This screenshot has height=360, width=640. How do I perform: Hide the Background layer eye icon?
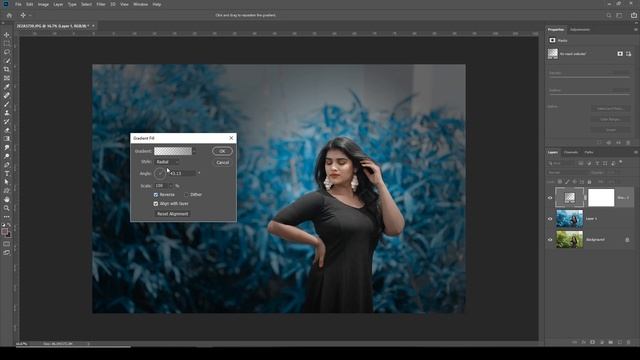click(550, 240)
